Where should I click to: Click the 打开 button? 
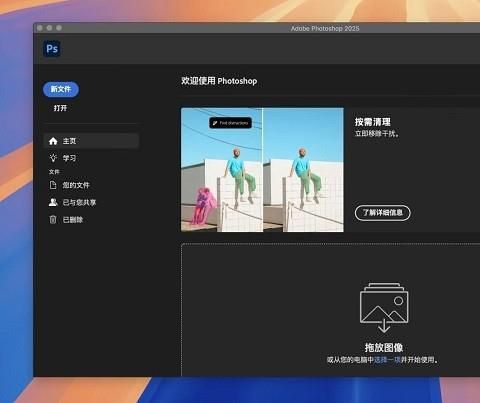[60, 108]
